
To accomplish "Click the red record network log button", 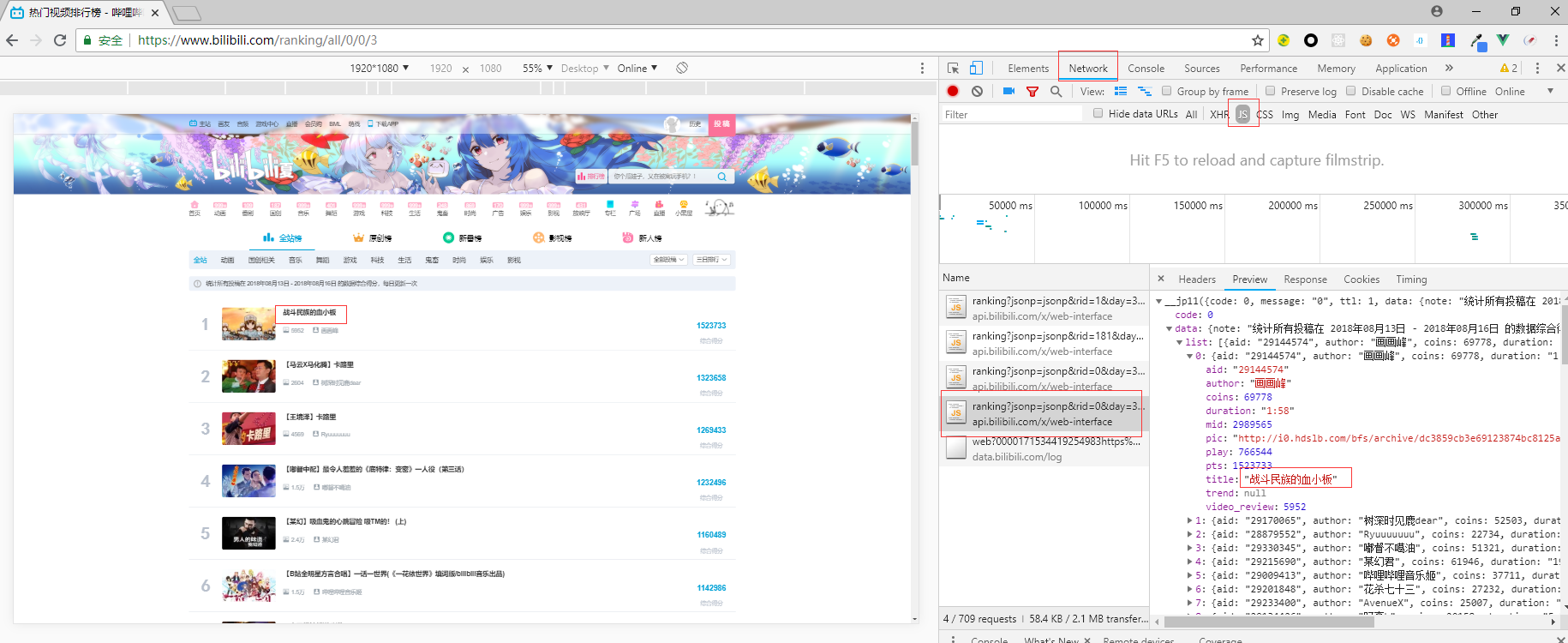I will click(x=953, y=91).
